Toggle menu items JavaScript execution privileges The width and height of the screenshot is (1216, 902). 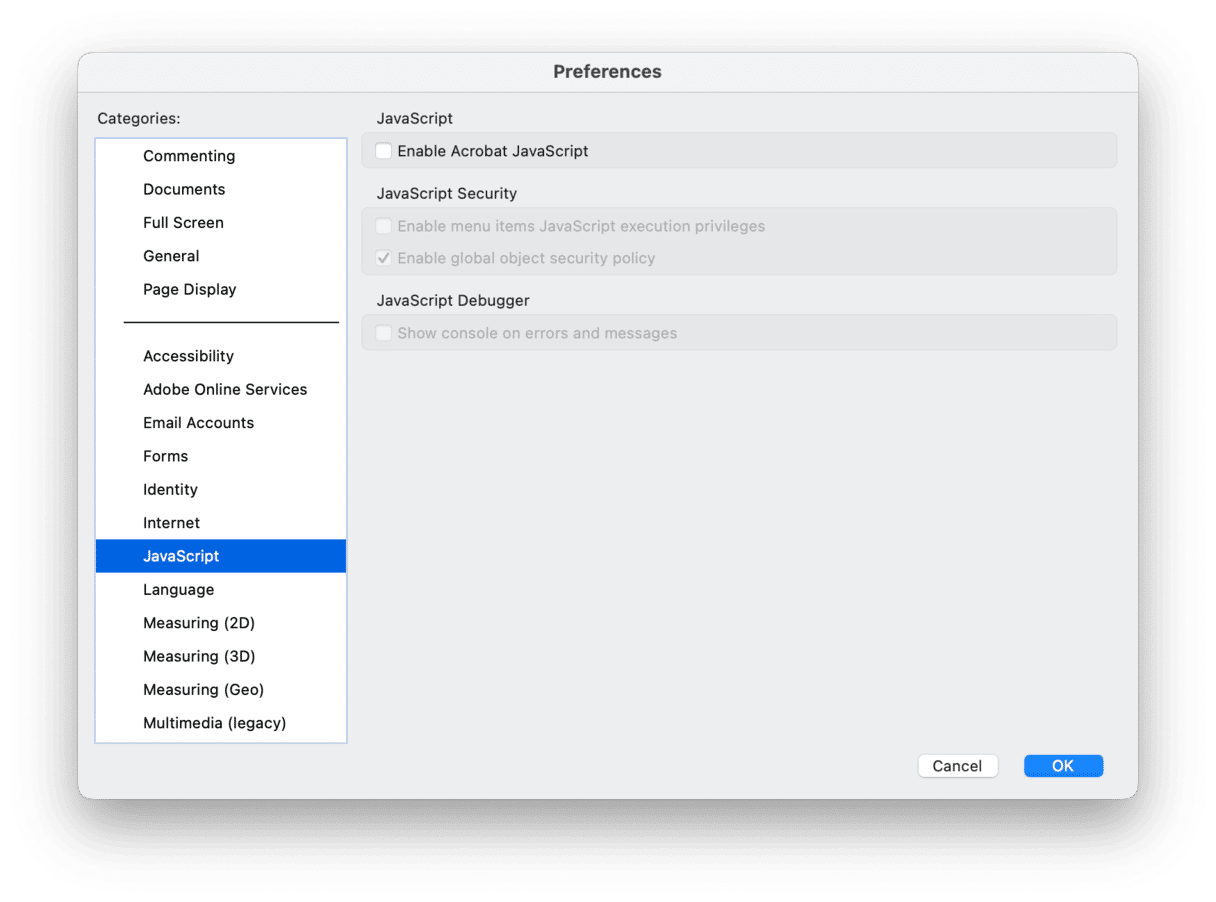(x=384, y=226)
